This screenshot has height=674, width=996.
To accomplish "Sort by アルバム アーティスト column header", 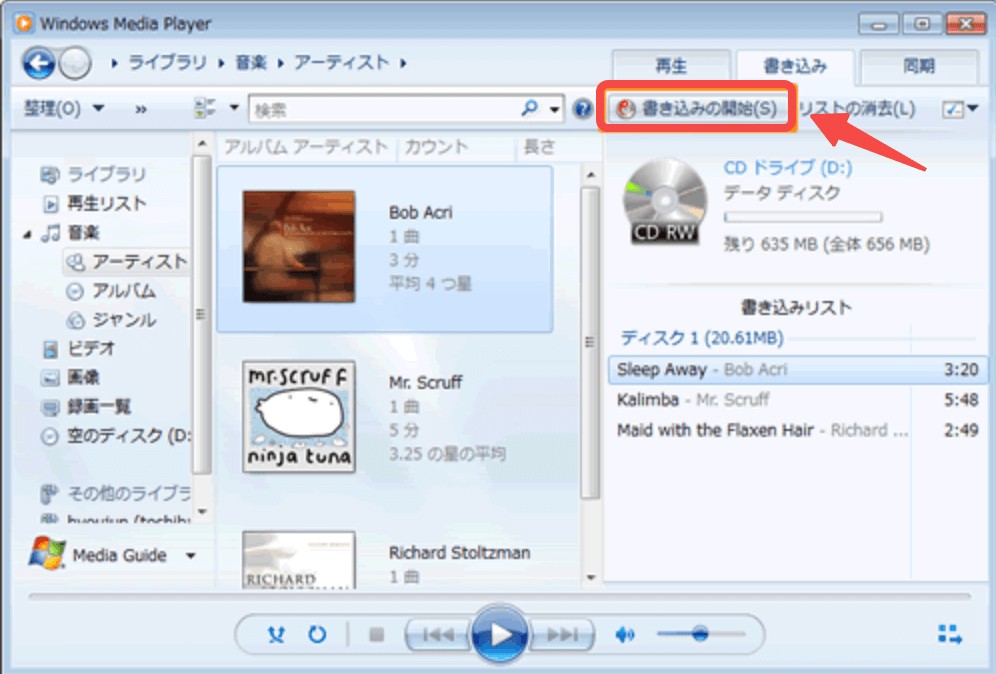I will (x=307, y=147).
